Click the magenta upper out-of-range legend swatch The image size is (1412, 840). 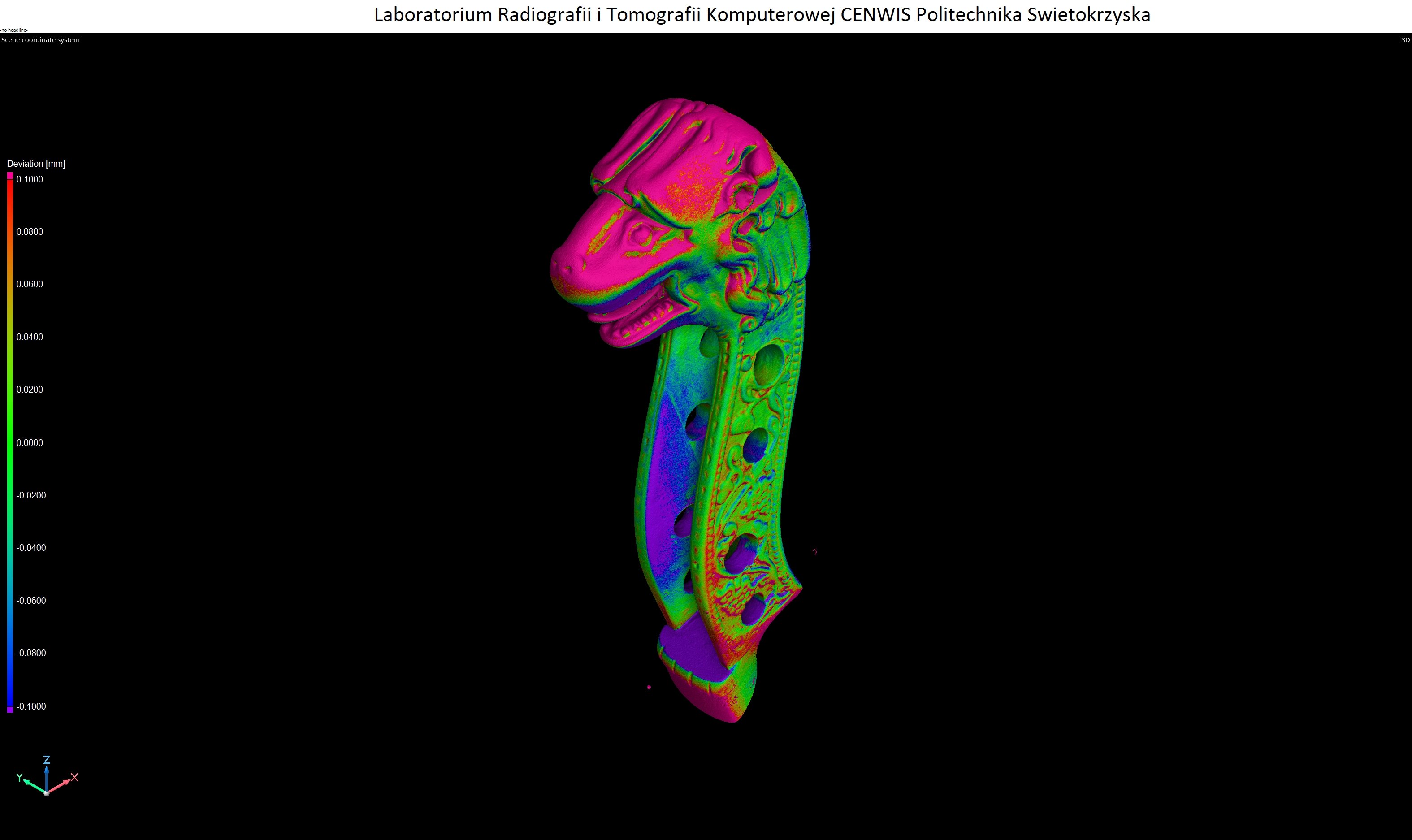(x=9, y=176)
